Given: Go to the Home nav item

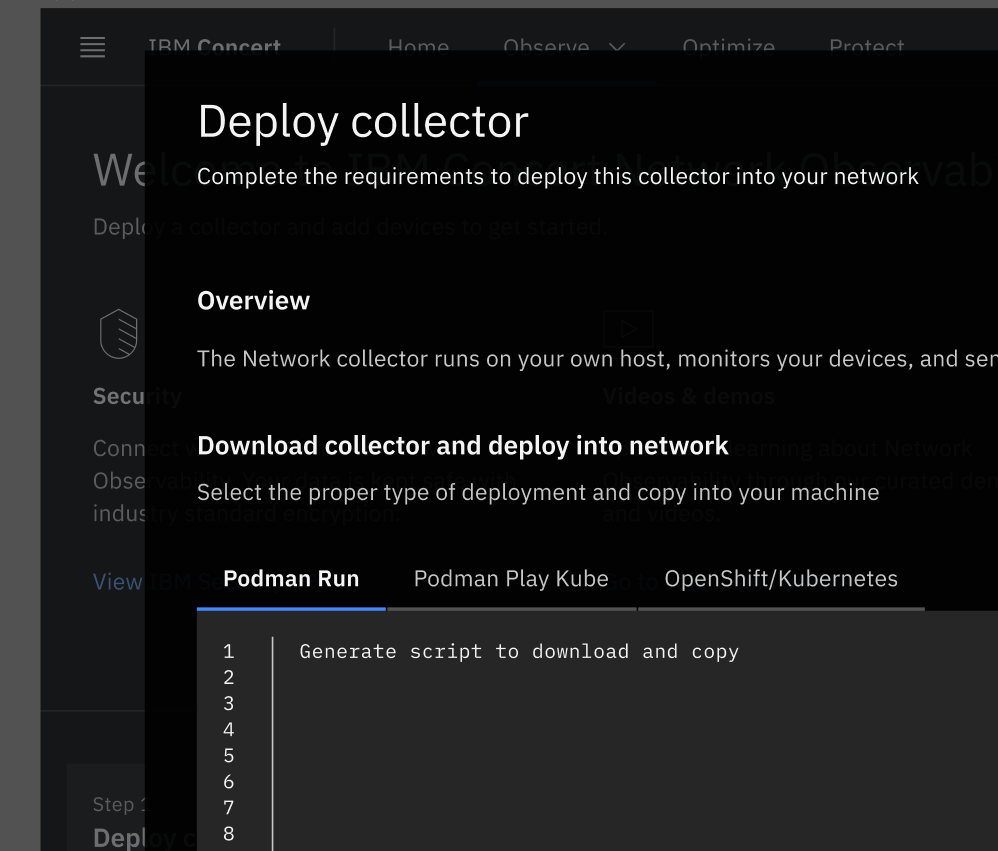Looking at the screenshot, I should click(418, 47).
